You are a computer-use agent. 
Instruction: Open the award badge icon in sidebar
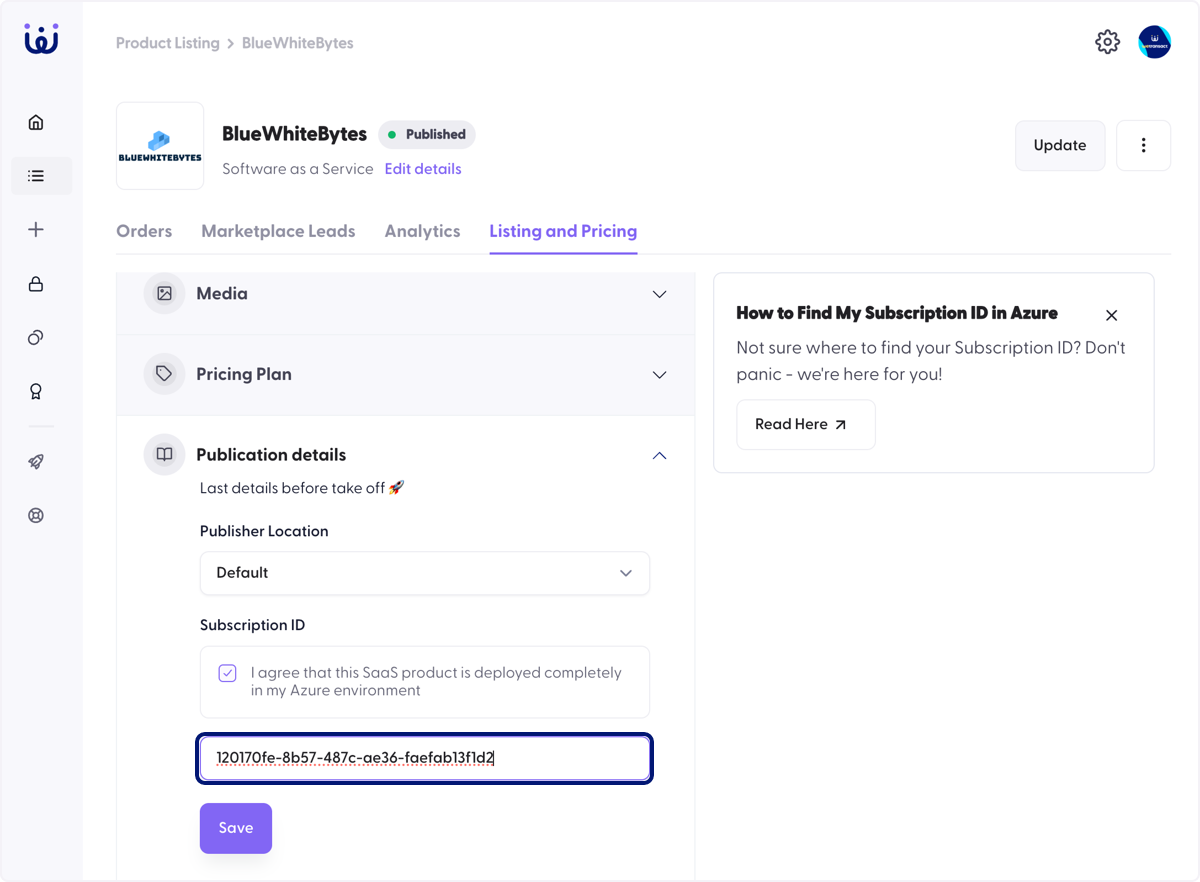point(36,392)
